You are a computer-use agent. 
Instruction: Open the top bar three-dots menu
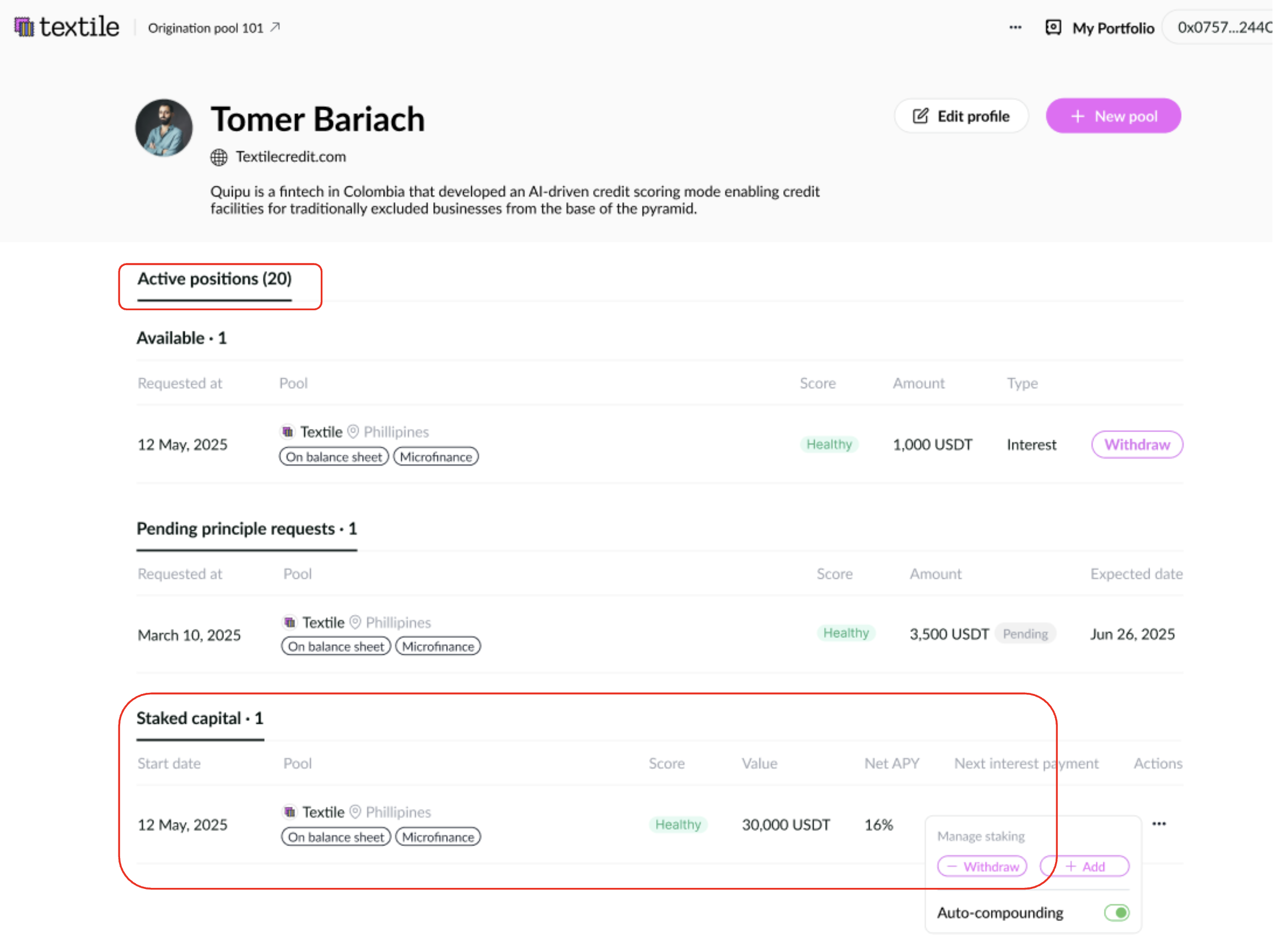(x=1015, y=27)
